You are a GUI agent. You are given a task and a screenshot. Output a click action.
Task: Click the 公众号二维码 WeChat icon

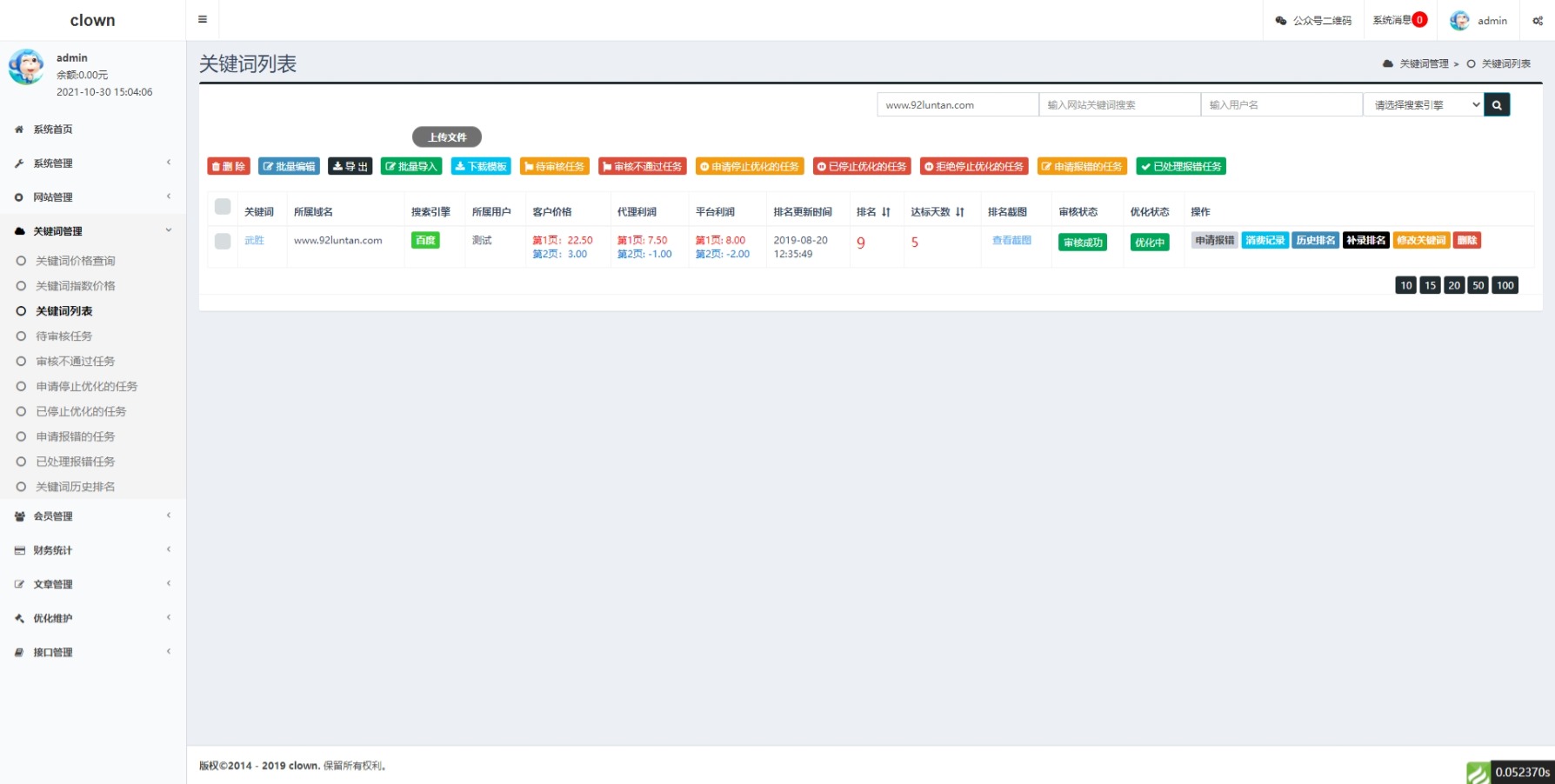(1281, 21)
